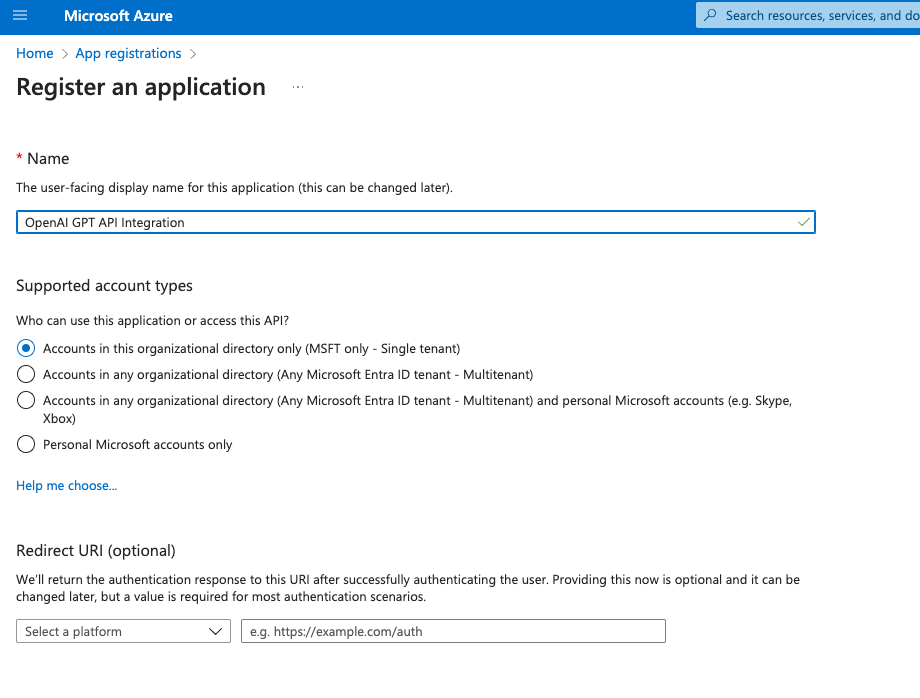Focus the redirect URI example input
The height and width of the screenshot is (698, 920).
click(x=452, y=631)
